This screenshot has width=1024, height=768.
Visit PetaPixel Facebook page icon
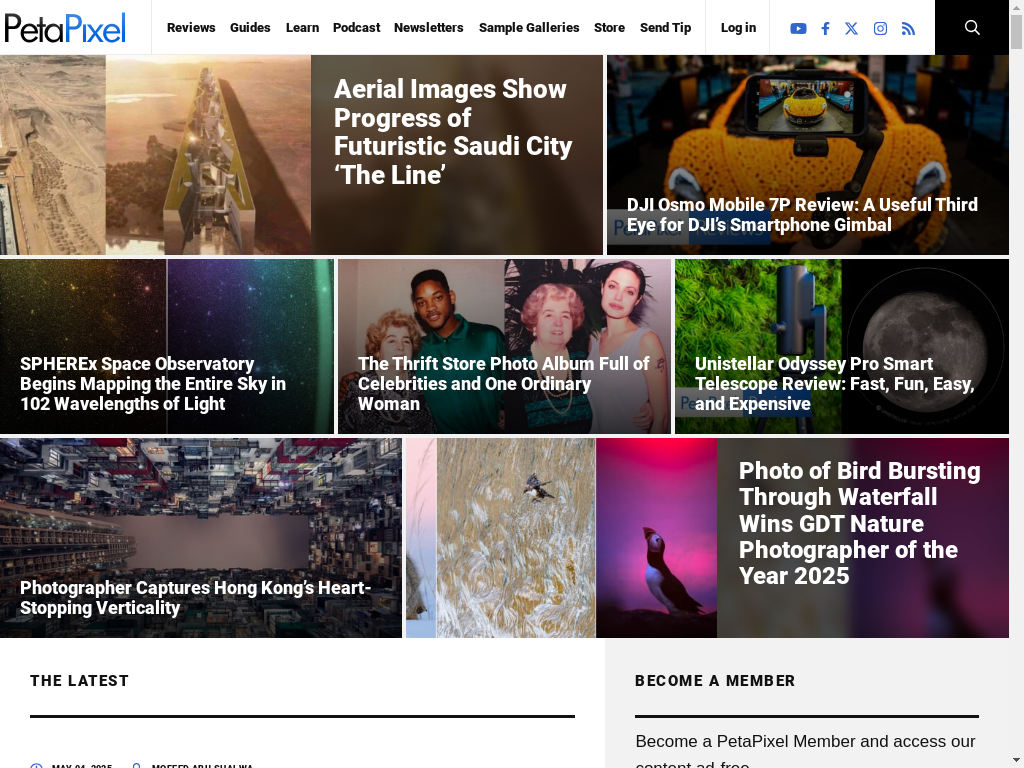[x=825, y=28]
